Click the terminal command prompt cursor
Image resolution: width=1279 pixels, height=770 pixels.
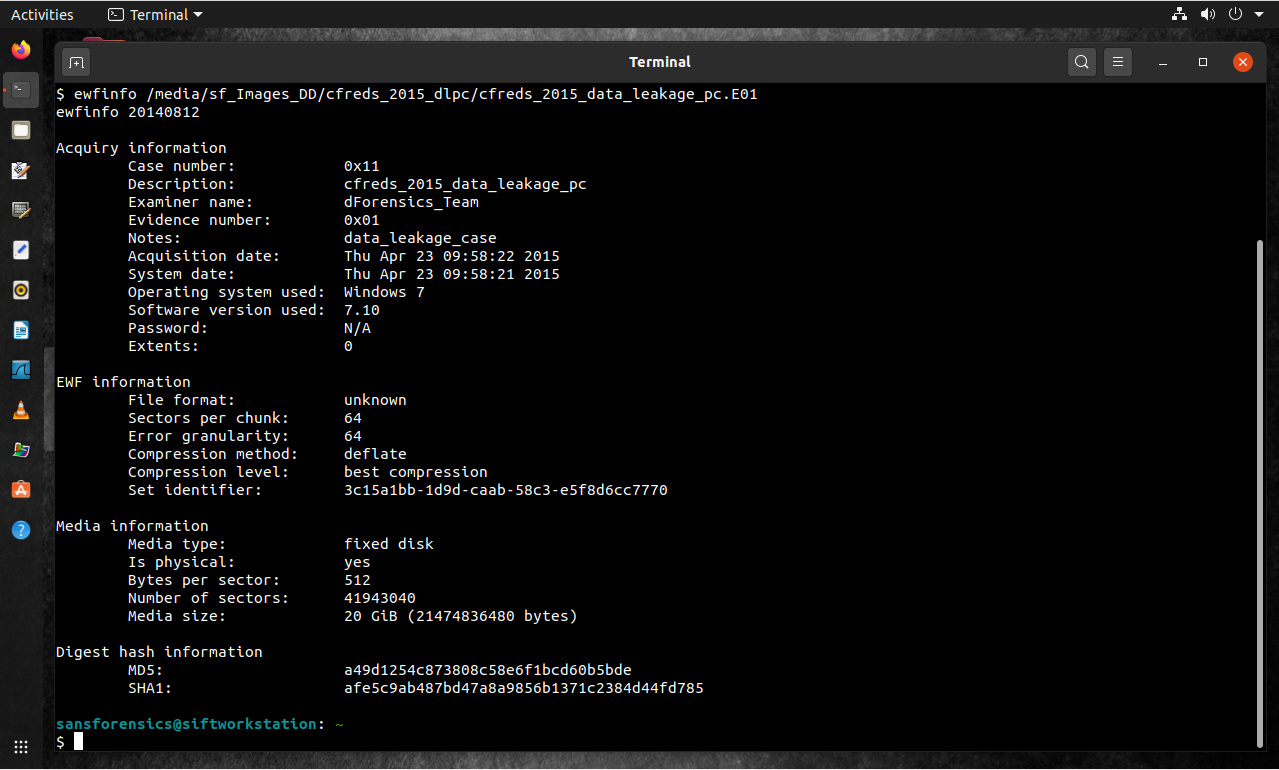[x=78, y=741]
